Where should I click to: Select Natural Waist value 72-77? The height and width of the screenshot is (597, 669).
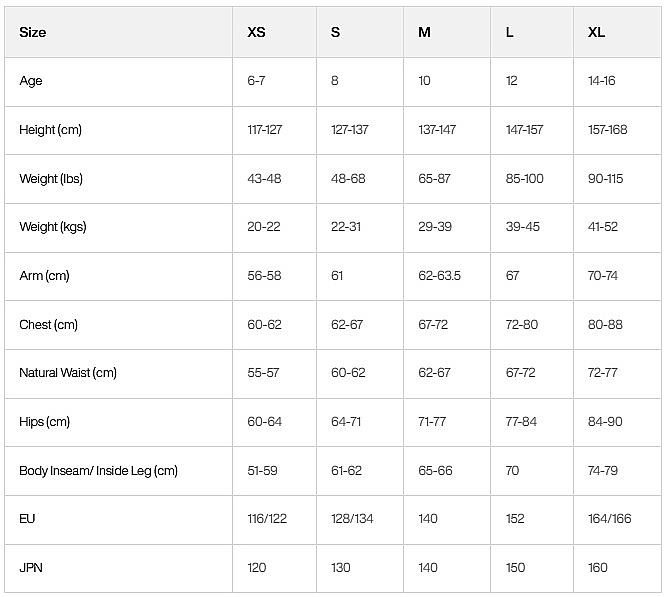[x=602, y=373]
